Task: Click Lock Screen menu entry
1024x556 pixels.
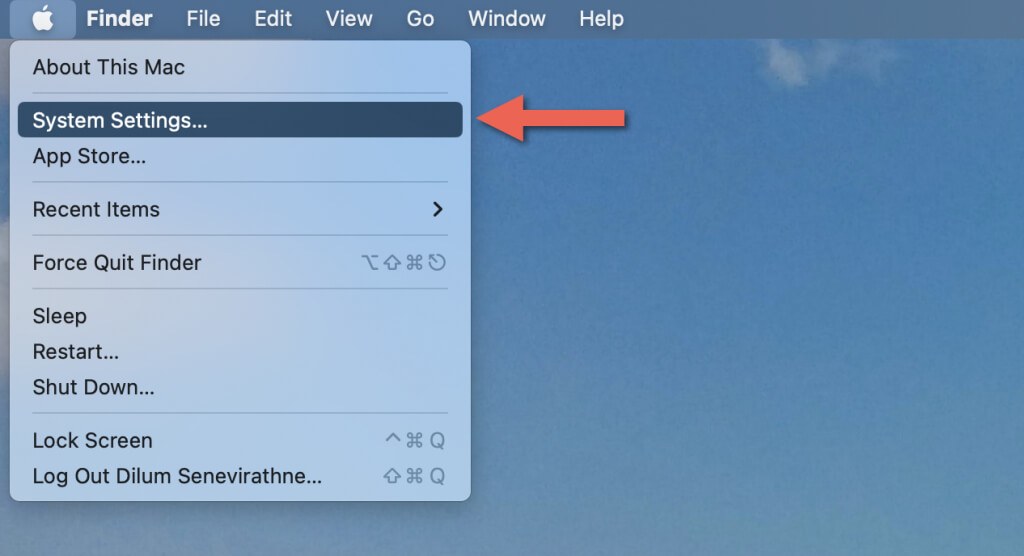Action: point(93,441)
